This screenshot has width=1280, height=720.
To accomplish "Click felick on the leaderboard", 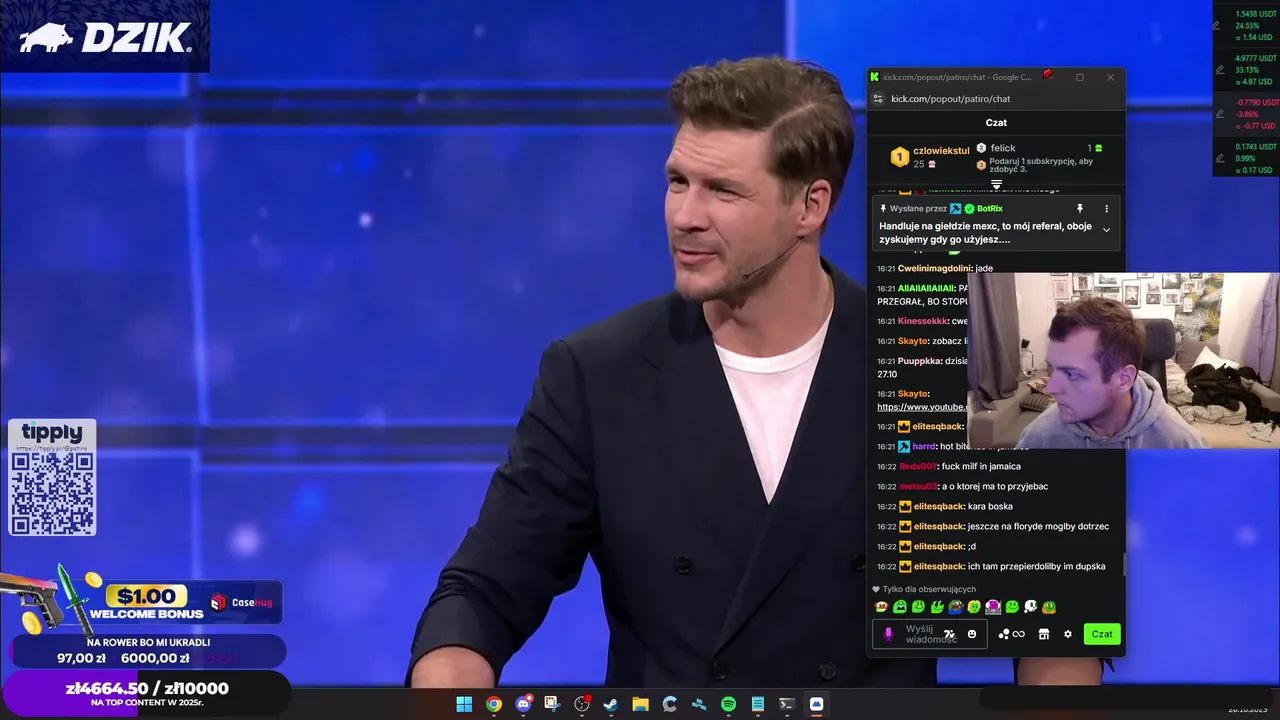I will coord(1003,148).
